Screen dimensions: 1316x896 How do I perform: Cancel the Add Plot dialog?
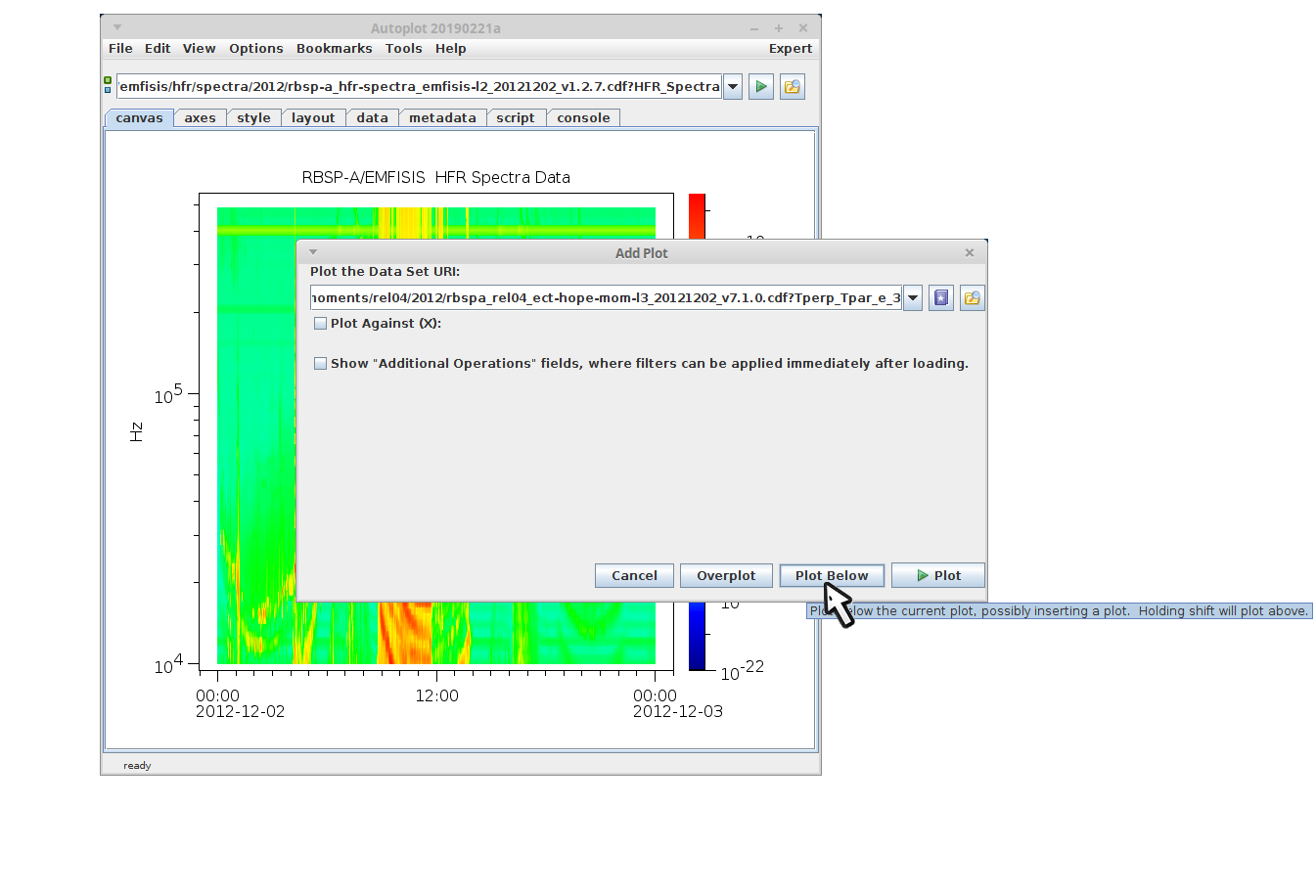click(634, 576)
